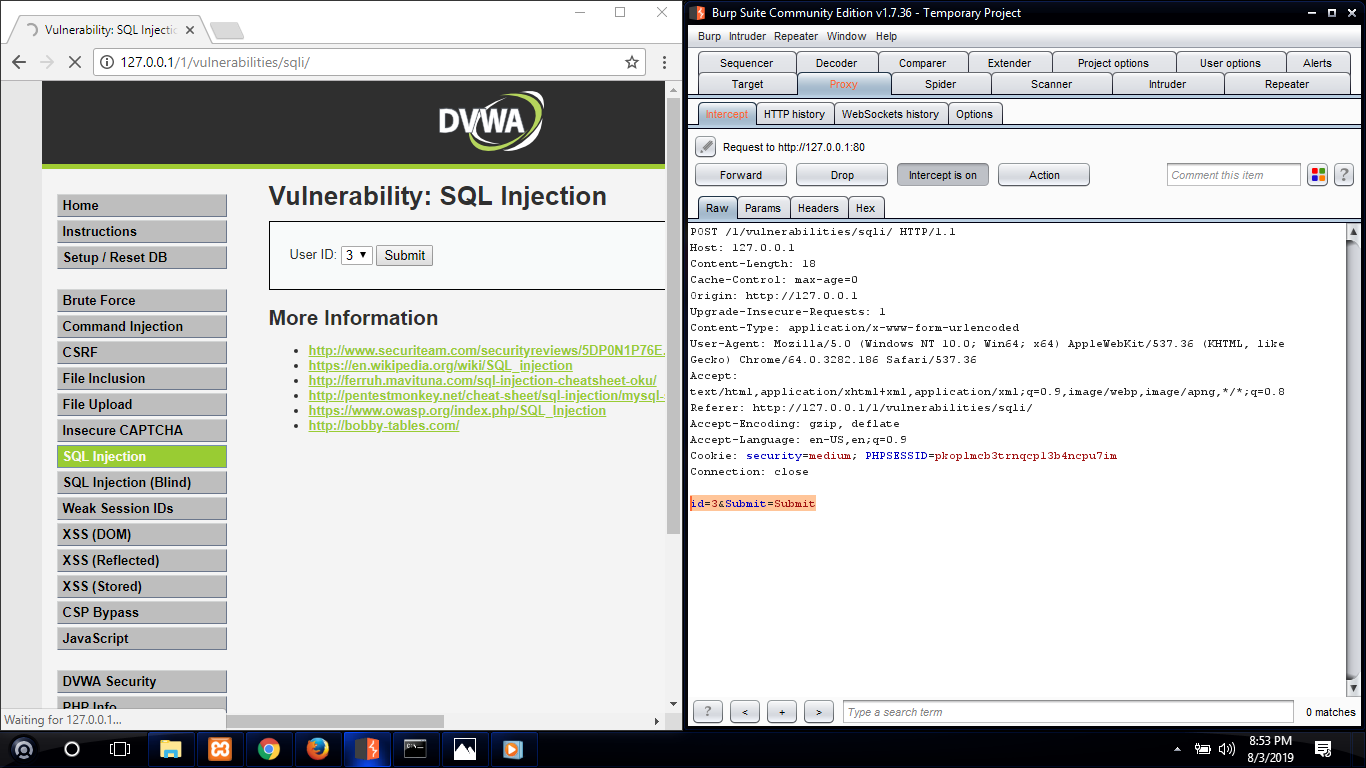The height and width of the screenshot is (768, 1366).
Task: Click the Submit button on the DVWA form
Action: [405, 255]
